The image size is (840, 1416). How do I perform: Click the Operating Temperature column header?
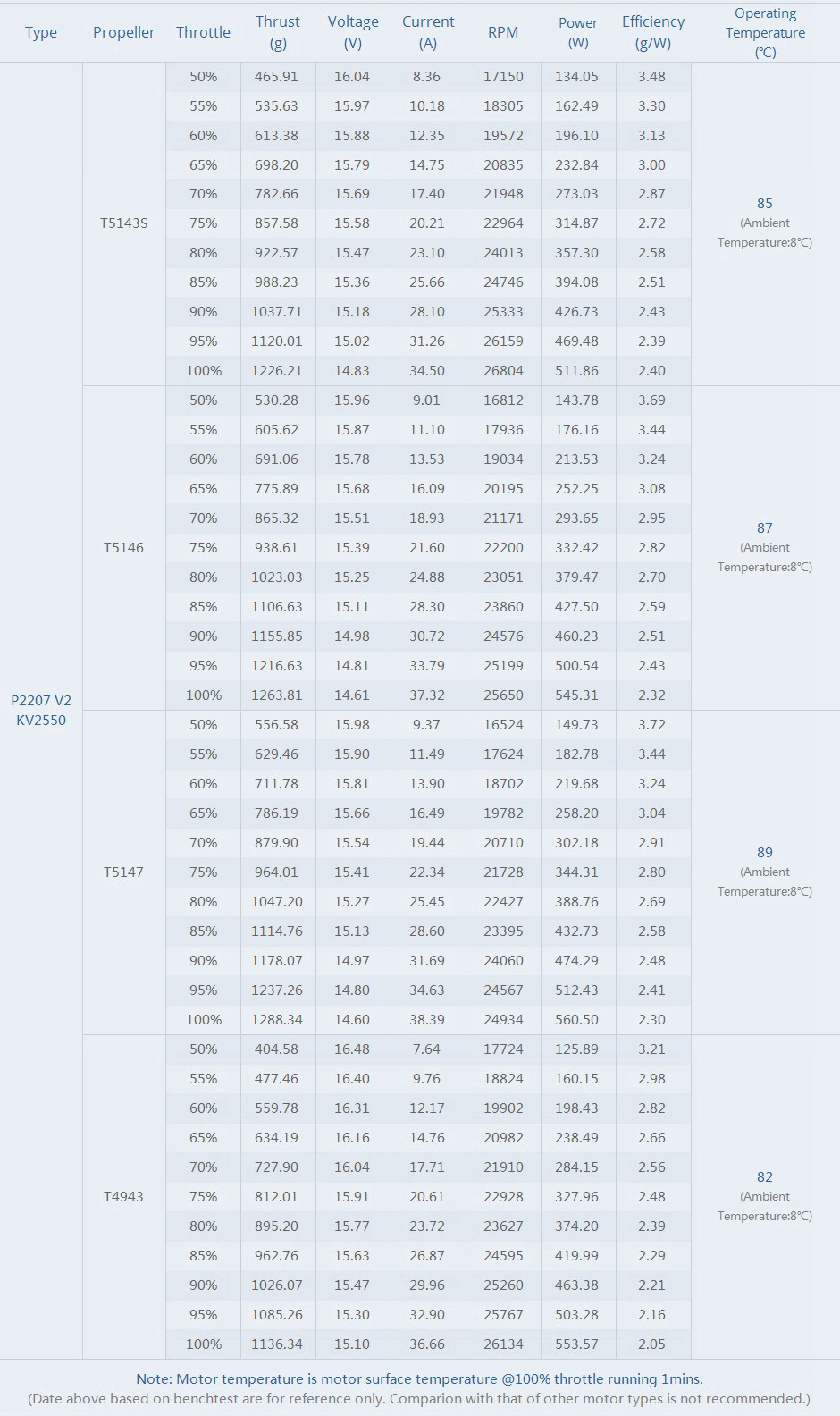(765, 32)
